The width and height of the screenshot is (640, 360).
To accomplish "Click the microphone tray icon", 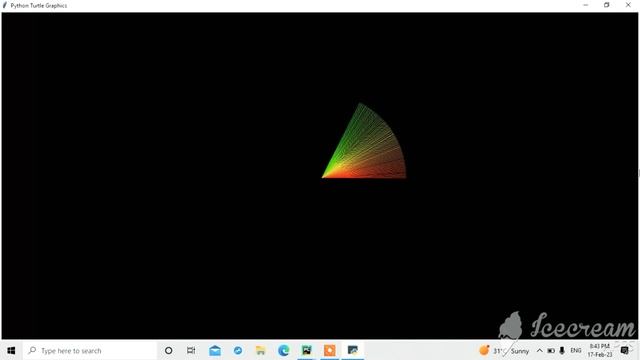I will pos(562,351).
